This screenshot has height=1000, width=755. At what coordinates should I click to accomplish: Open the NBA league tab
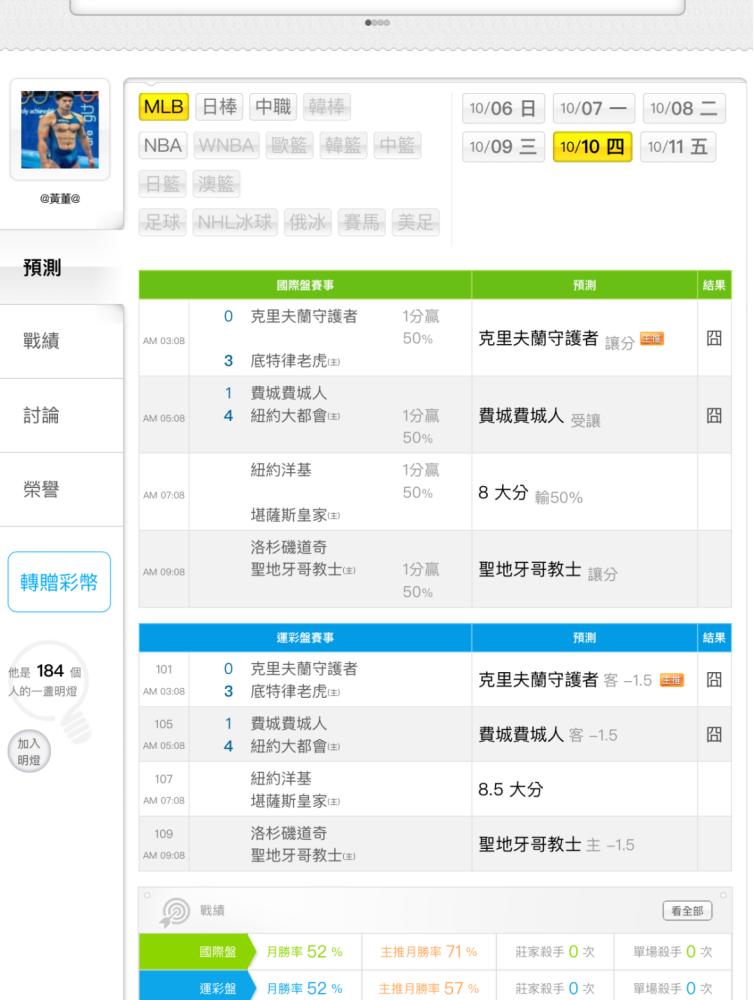[x=163, y=145]
